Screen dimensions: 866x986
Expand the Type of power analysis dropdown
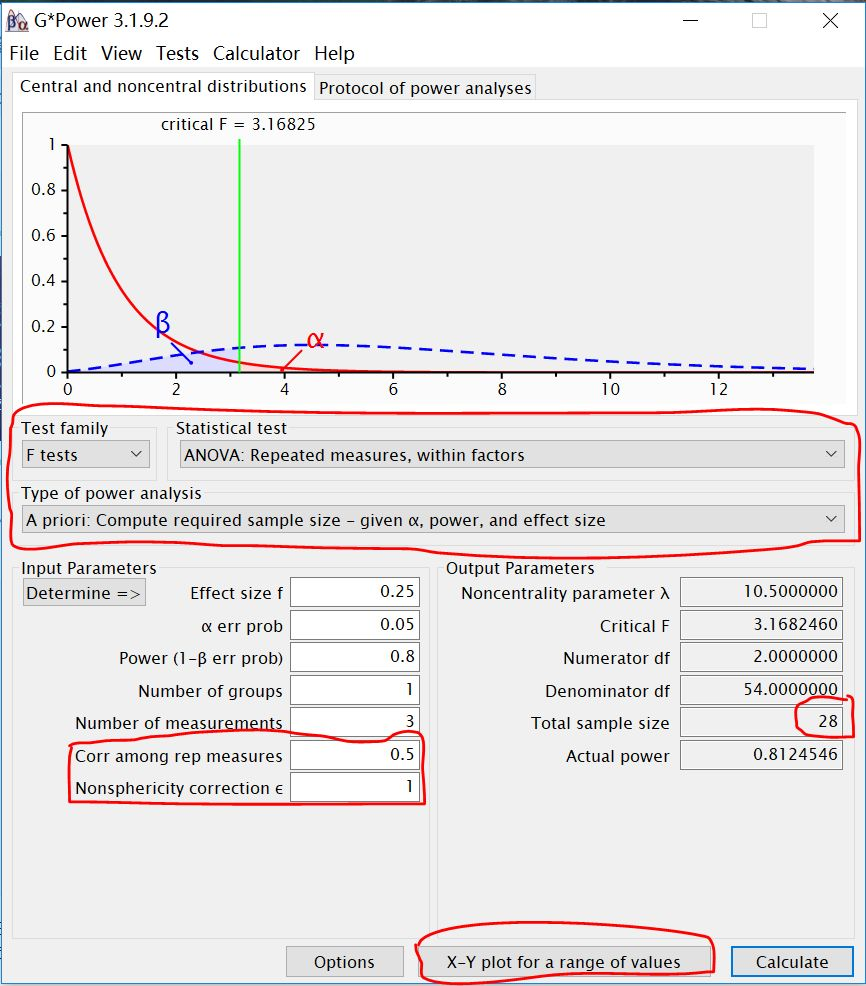tap(433, 520)
